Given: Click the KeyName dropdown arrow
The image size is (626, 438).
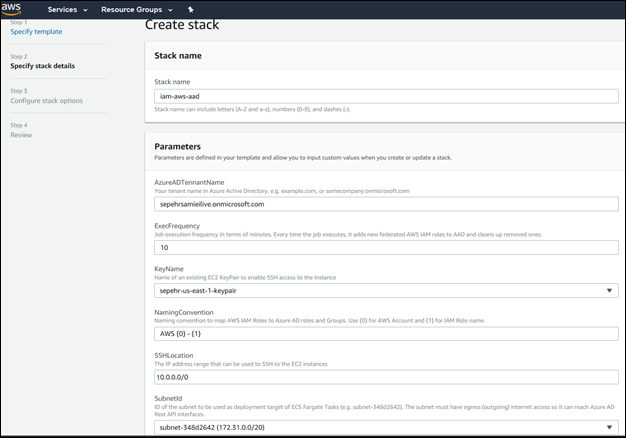Looking at the screenshot, I should [x=609, y=291].
